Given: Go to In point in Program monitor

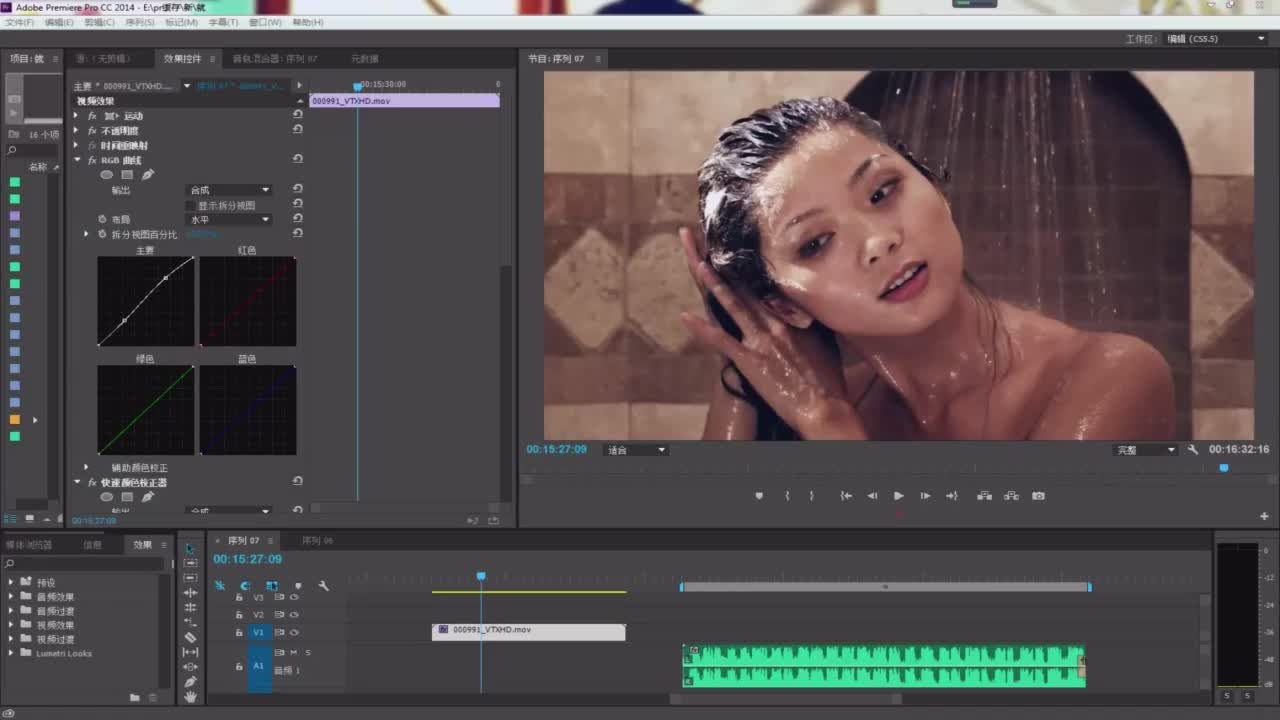Looking at the screenshot, I should pos(846,496).
